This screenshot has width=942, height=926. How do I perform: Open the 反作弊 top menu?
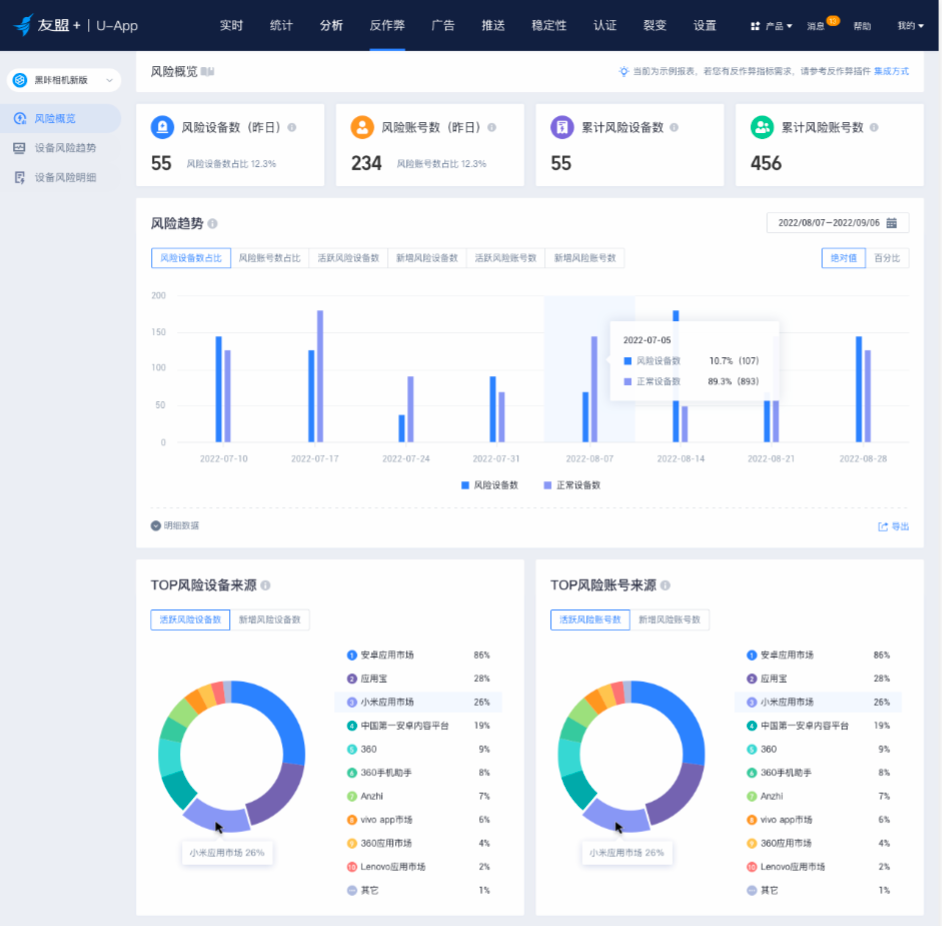(387, 26)
